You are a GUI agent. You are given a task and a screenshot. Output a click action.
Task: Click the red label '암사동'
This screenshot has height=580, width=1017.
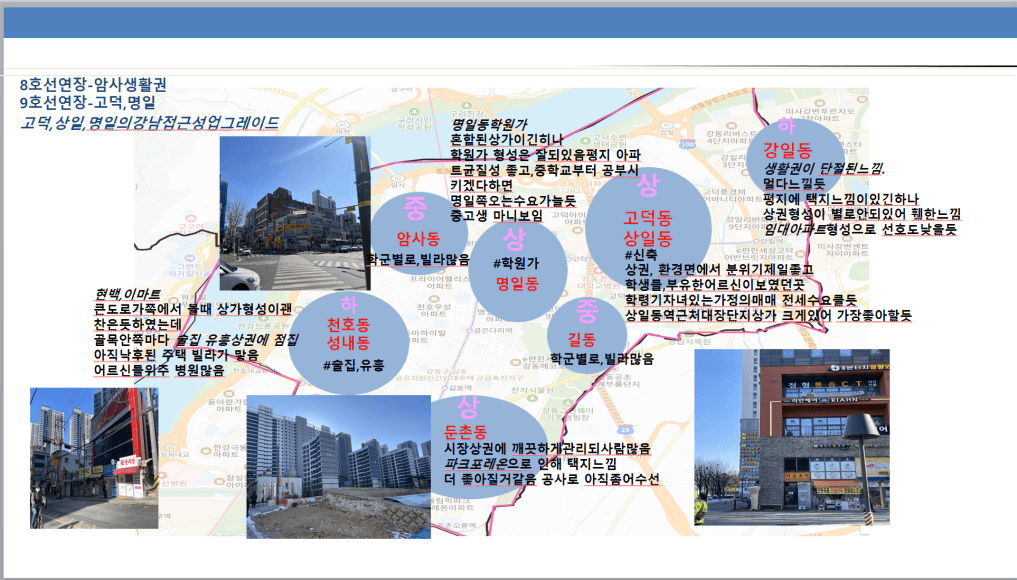[x=418, y=239]
